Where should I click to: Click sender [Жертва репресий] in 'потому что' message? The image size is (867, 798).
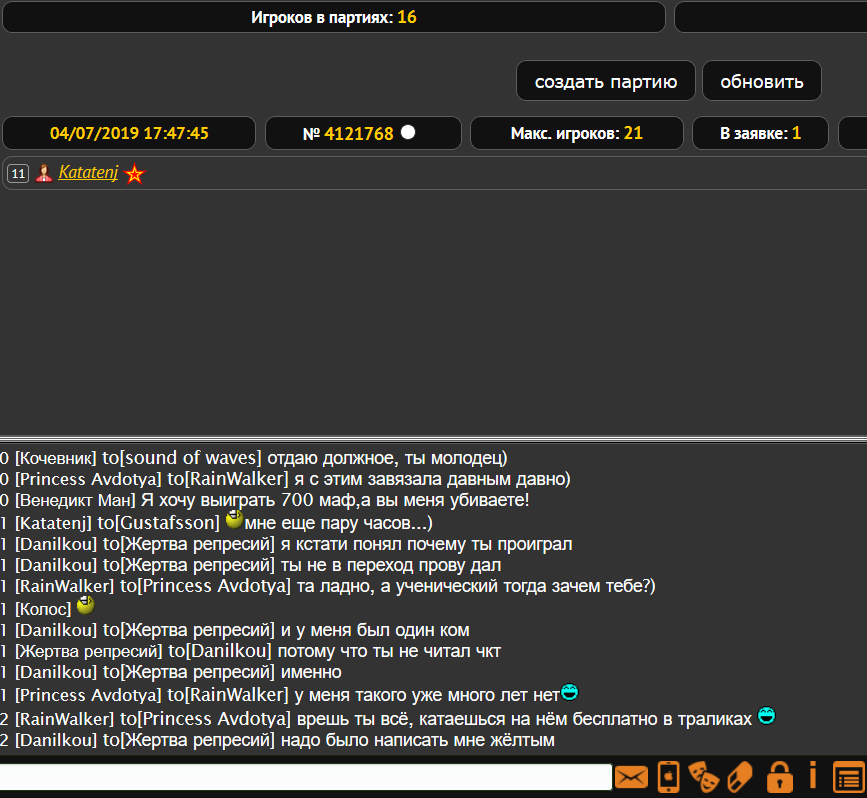tap(88, 651)
